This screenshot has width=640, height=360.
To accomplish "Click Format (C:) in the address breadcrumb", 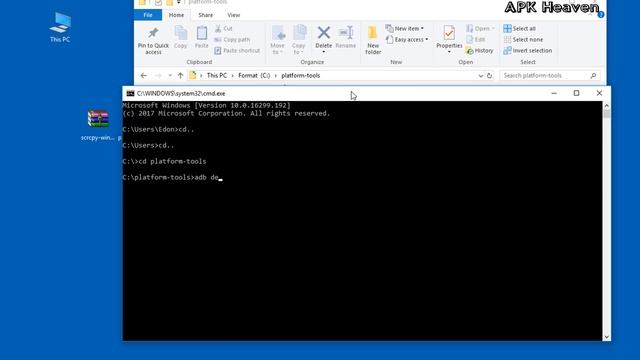I will (x=254, y=76).
